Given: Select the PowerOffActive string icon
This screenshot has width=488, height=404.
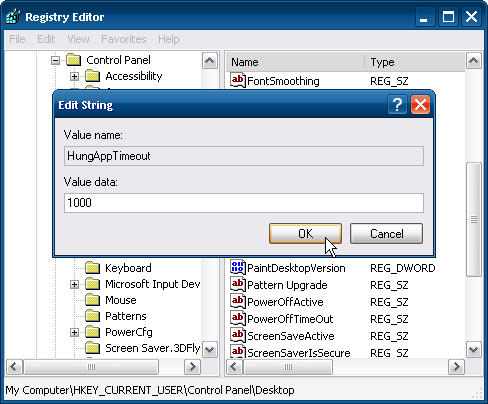Looking at the screenshot, I should pos(237,301).
